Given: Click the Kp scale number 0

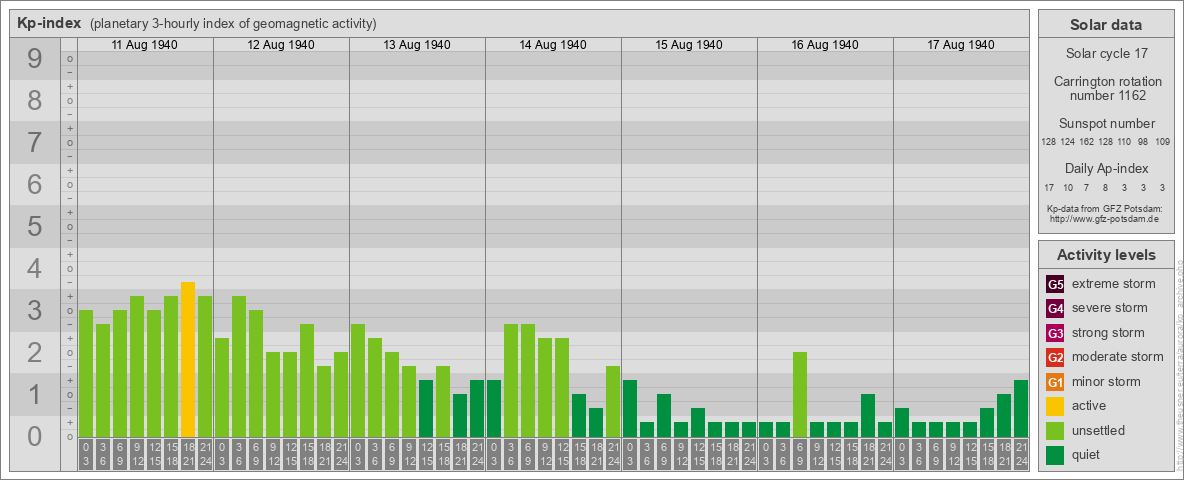Looking at the screenshot, I should (x=35, y=436).
